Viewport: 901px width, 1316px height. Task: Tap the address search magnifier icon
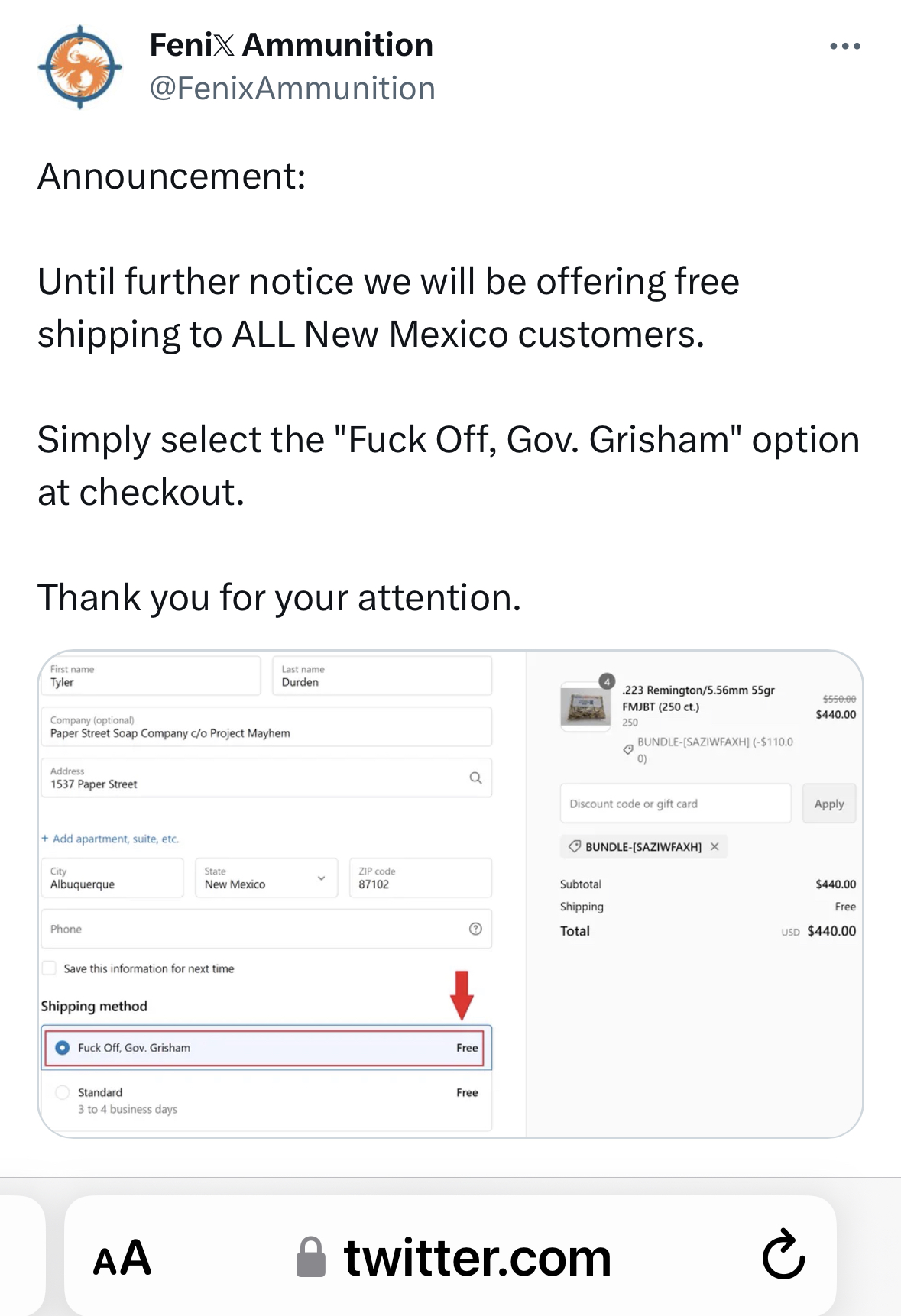(475, 778)
